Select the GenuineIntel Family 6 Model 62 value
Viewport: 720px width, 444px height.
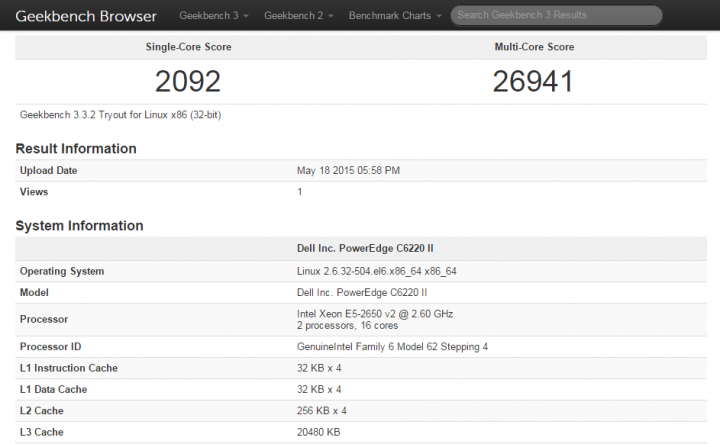[392, 347]
